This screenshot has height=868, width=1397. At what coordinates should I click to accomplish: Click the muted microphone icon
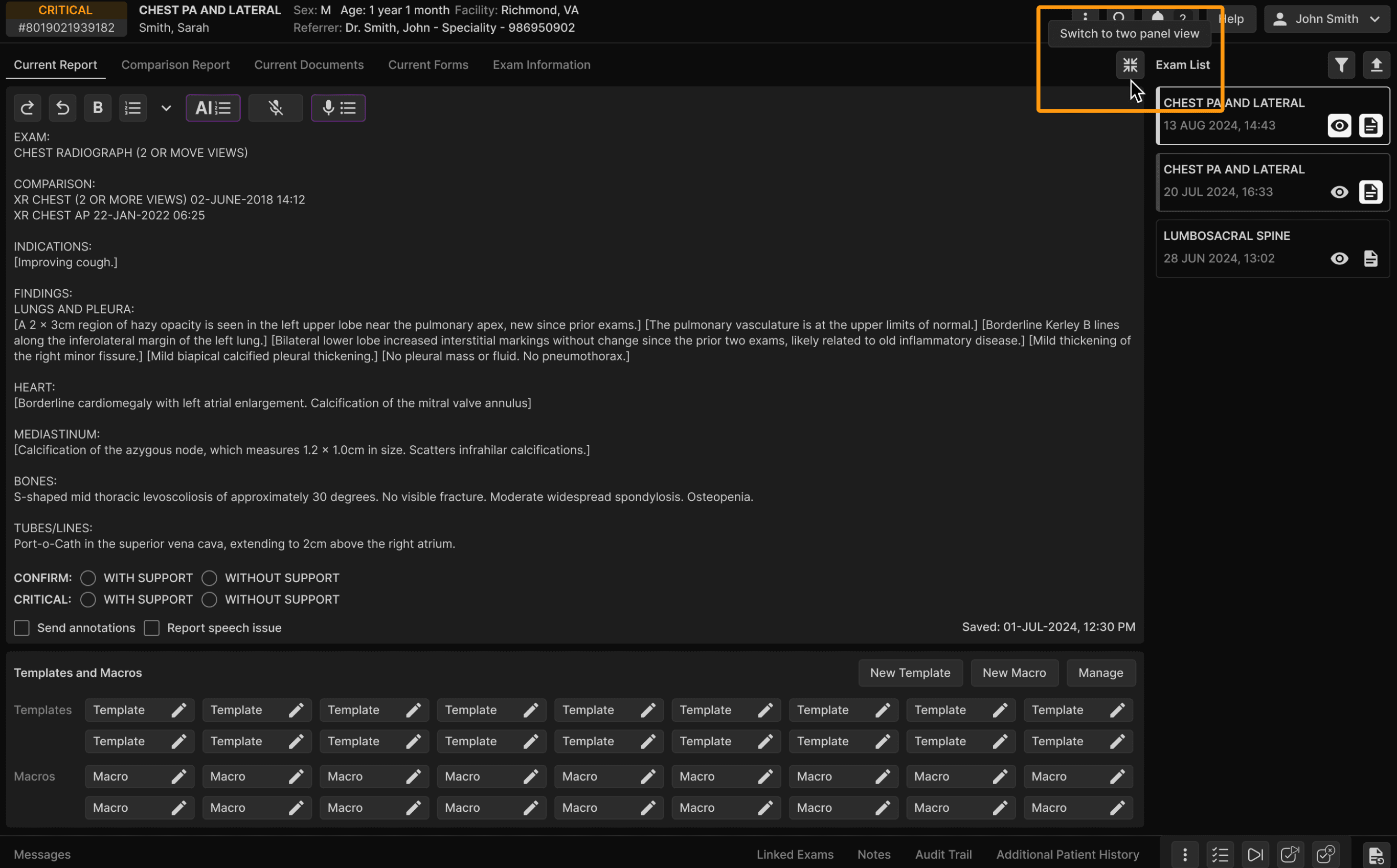tap(276, 108)
